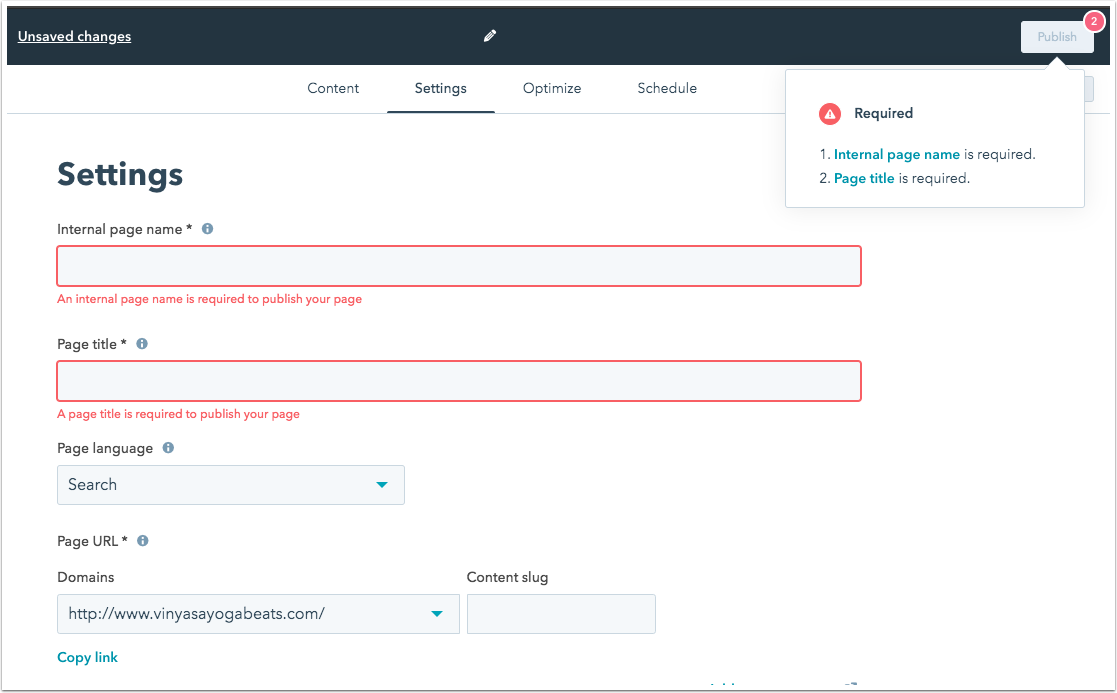Click the Domains label
The width and height of the screenshot is (1117, 693).
point(85,577)
